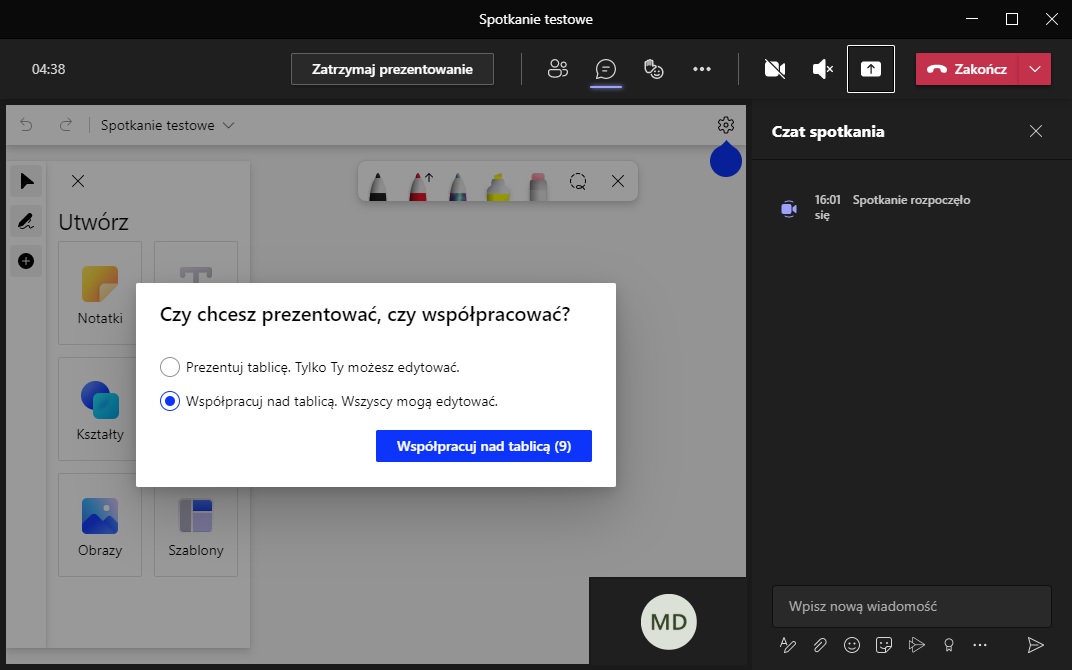The width and height of the screenshot is (1072, 670).
Task: Open whiteboard settings gear
Action: [726, 125]
